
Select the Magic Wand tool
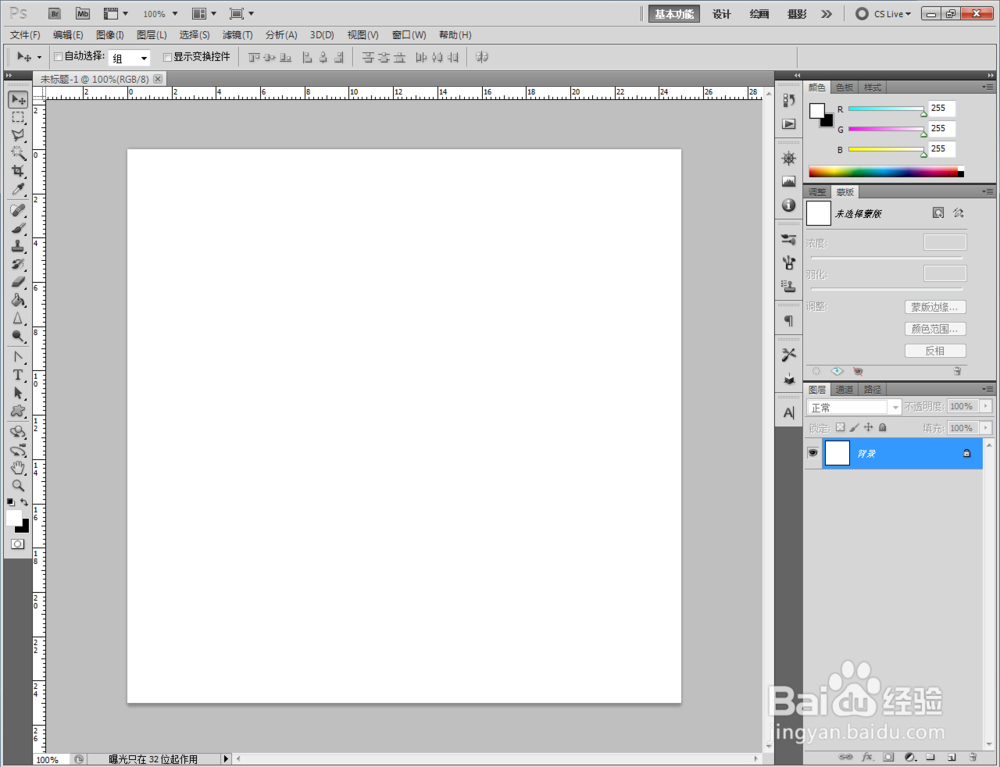click(x=18, y=153)
